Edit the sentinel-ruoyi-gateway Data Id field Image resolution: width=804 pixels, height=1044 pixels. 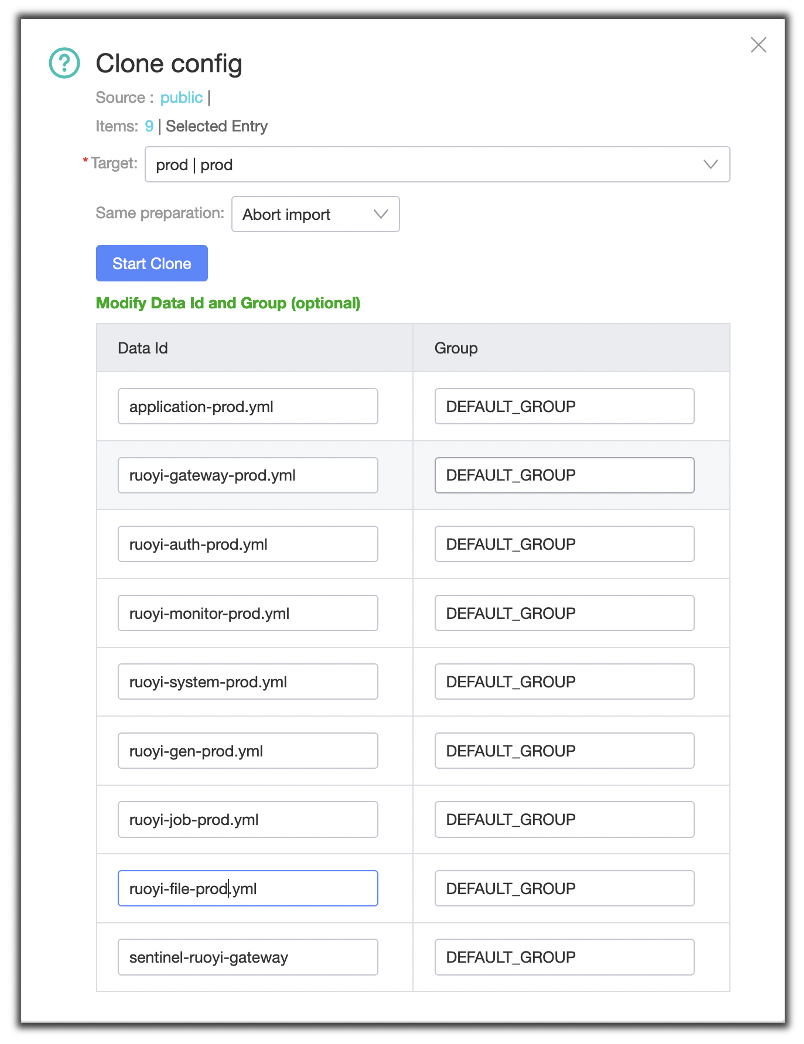(248, 957)
